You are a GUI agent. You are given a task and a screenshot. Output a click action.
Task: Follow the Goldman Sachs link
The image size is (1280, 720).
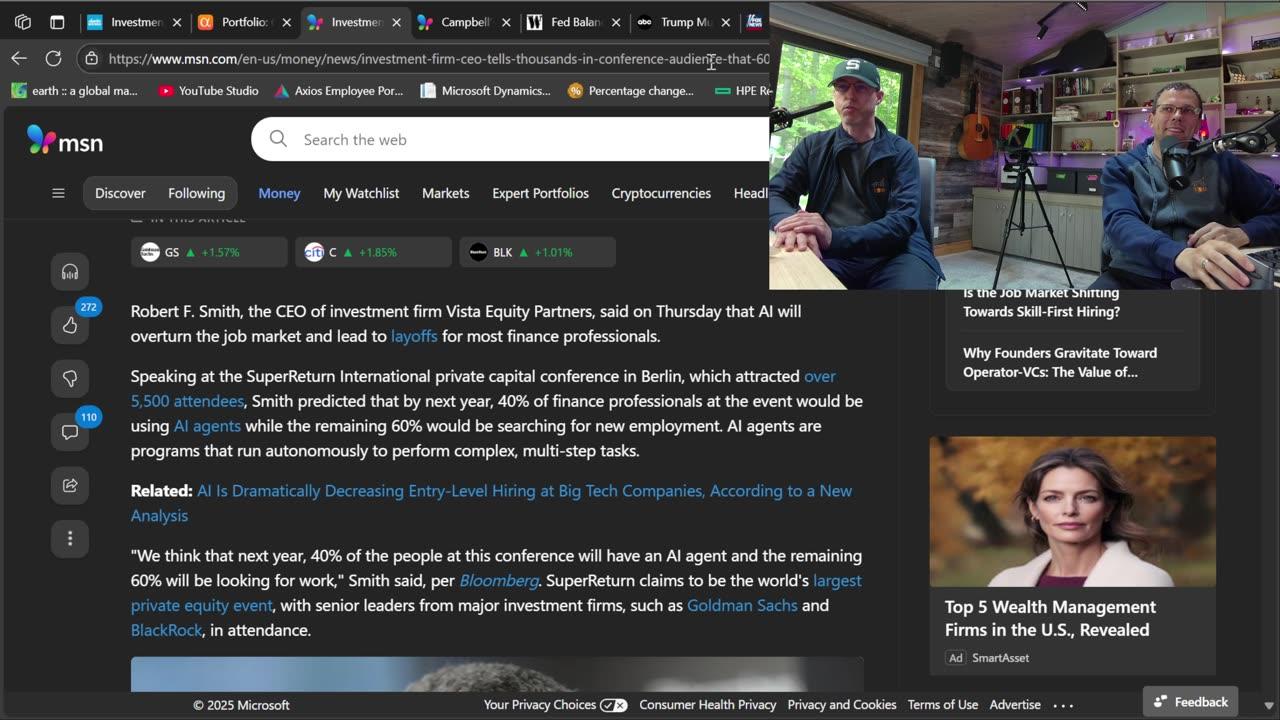[x=742, y=605]
